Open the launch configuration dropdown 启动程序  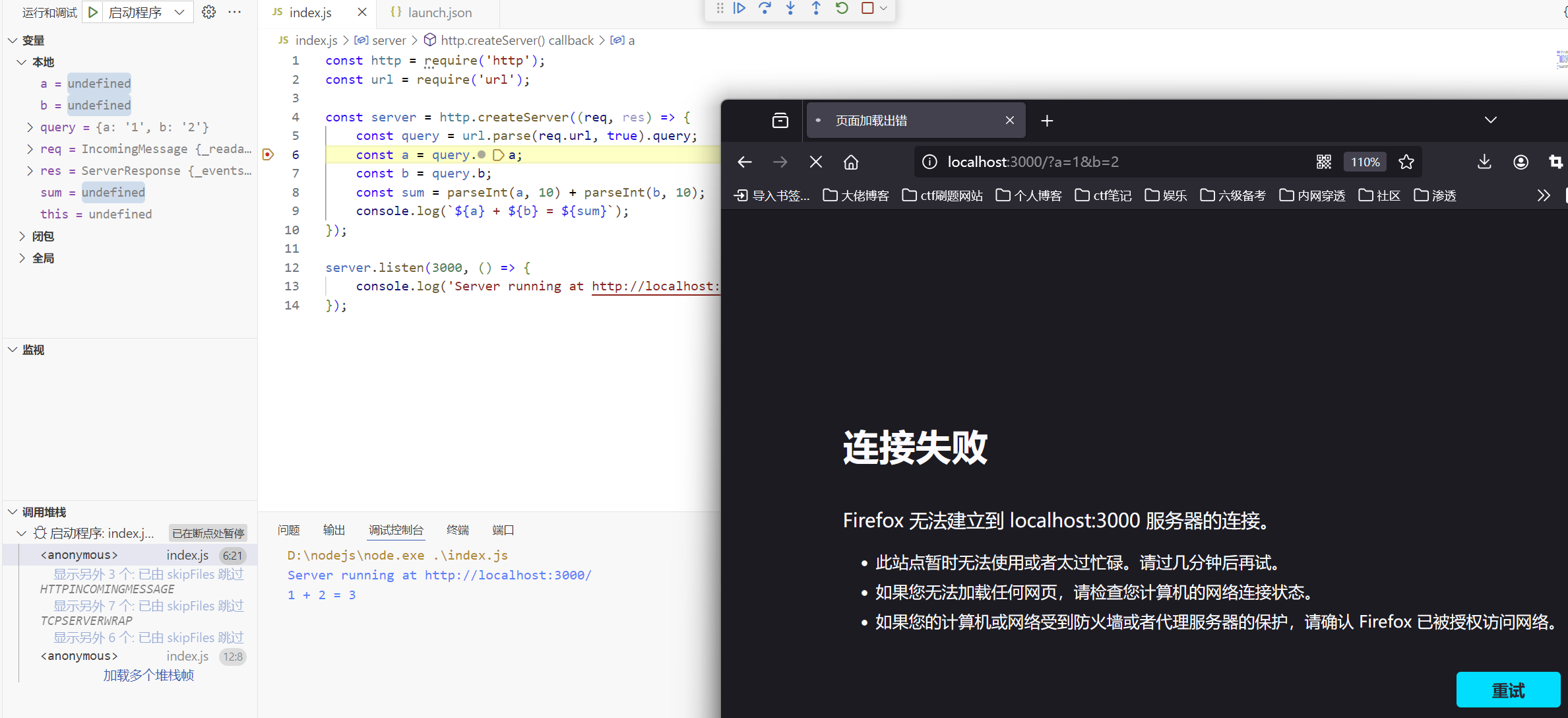[146, 12]
